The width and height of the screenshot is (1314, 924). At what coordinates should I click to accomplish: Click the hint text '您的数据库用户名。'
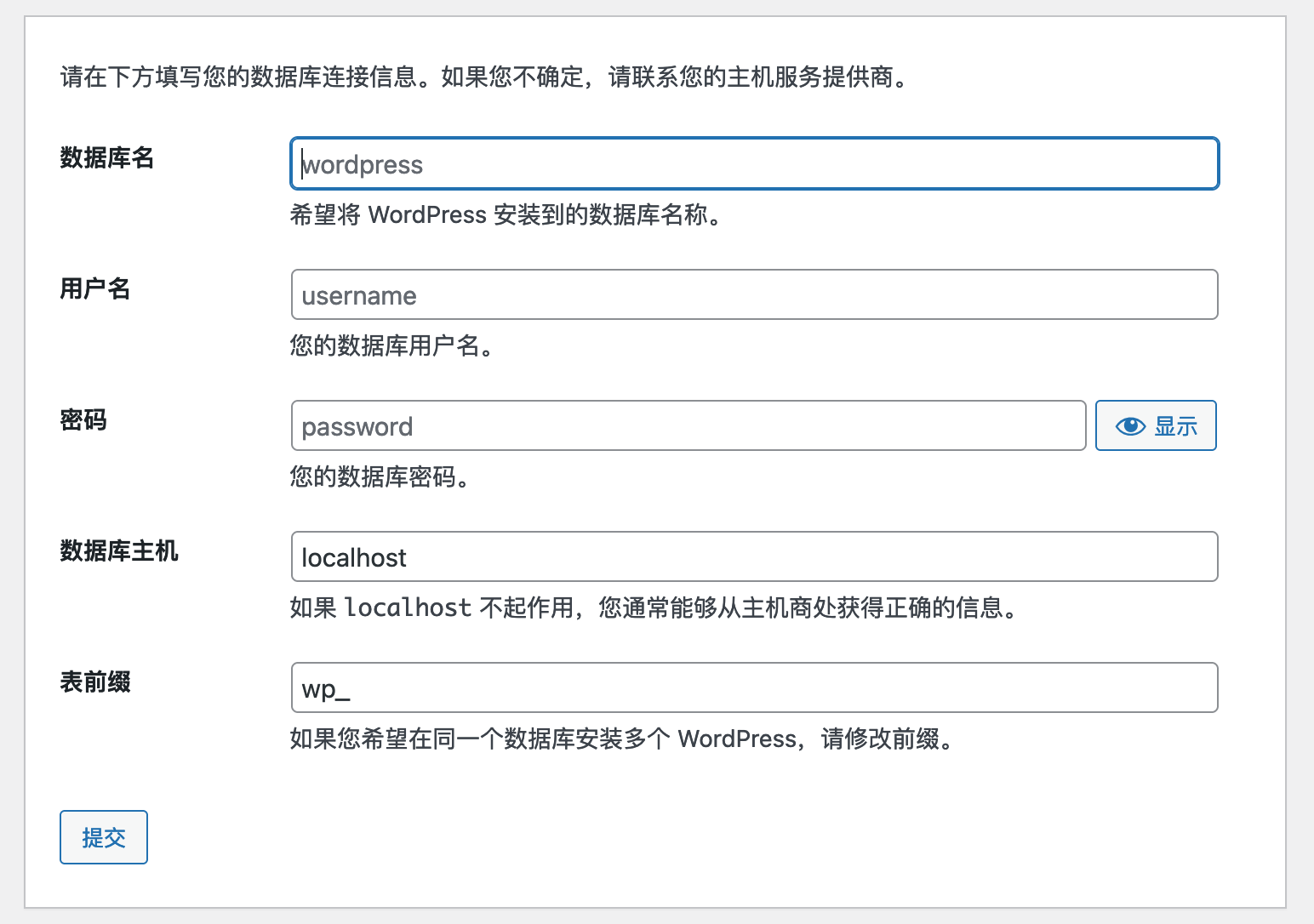(x=393, y=346)
